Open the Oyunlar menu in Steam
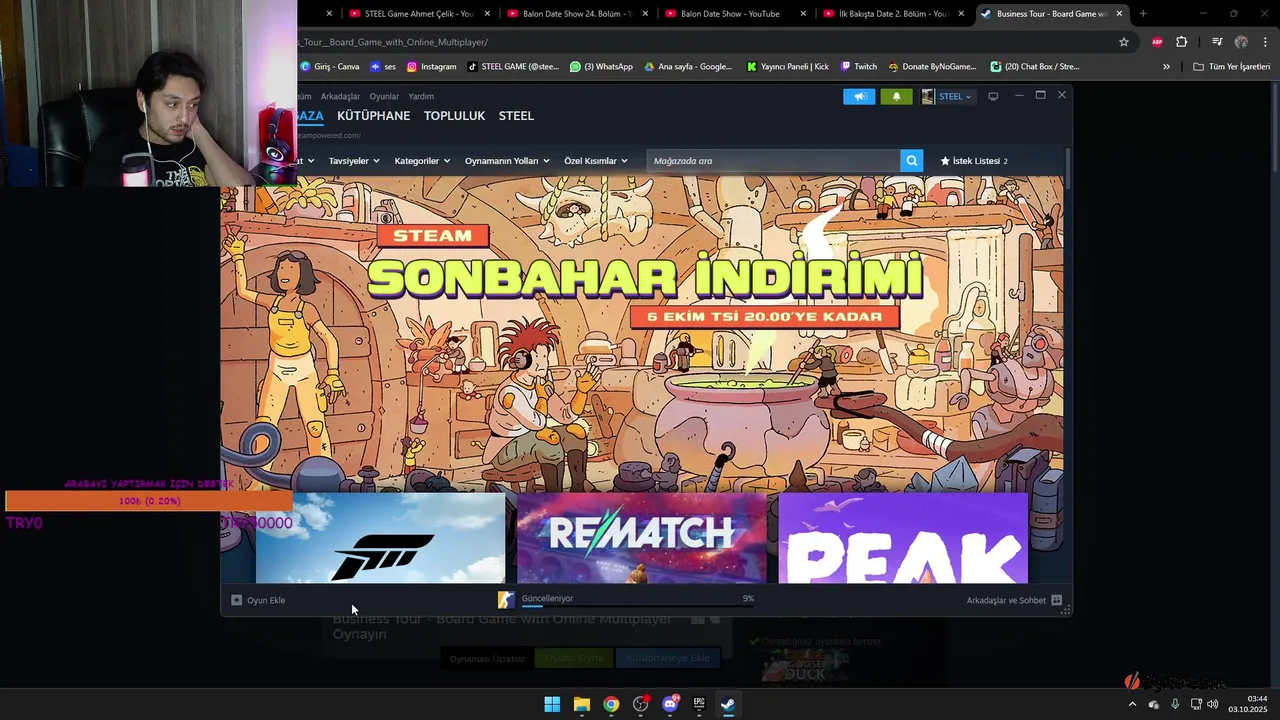This screenshot has height=720, width=1280. click(384, 97)
